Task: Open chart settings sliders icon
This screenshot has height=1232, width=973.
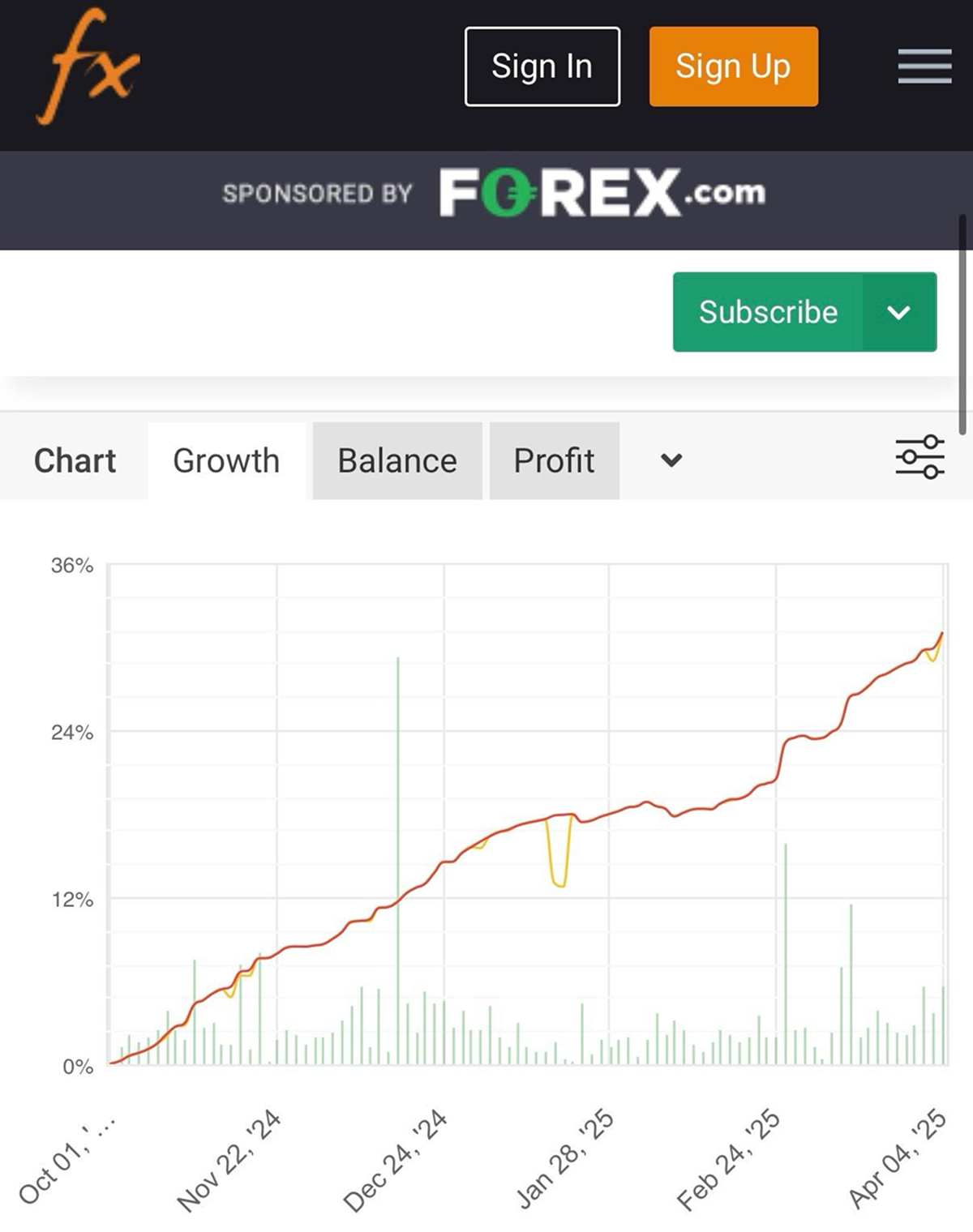Action: coord(920,457)
